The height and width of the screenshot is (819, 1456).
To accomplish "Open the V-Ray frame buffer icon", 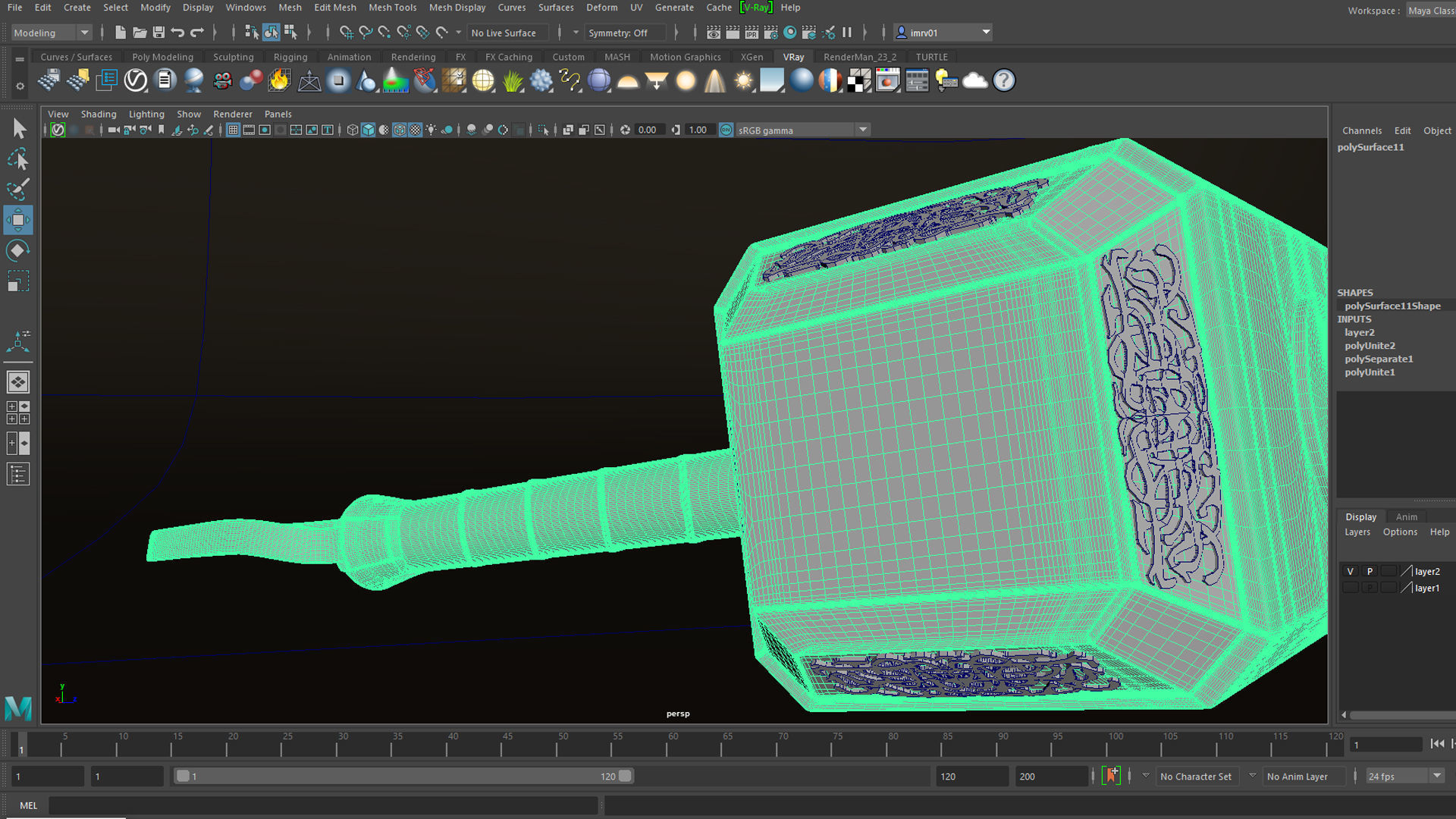I will [x=887, y=80].
